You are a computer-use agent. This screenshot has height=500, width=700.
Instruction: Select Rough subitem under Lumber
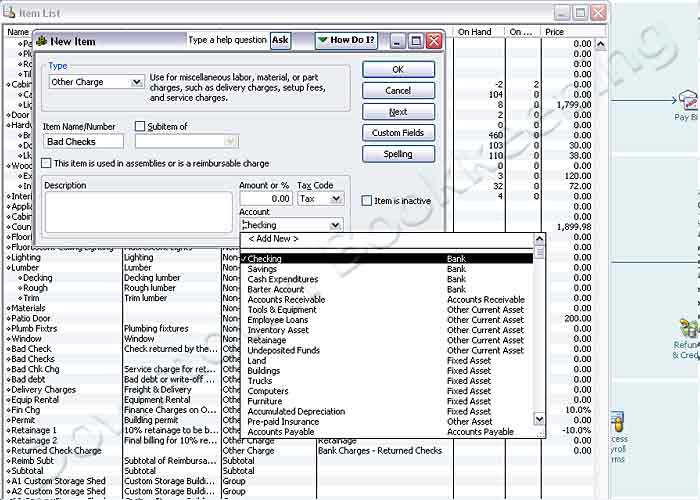pyautogui.click(x=35, y=288)
